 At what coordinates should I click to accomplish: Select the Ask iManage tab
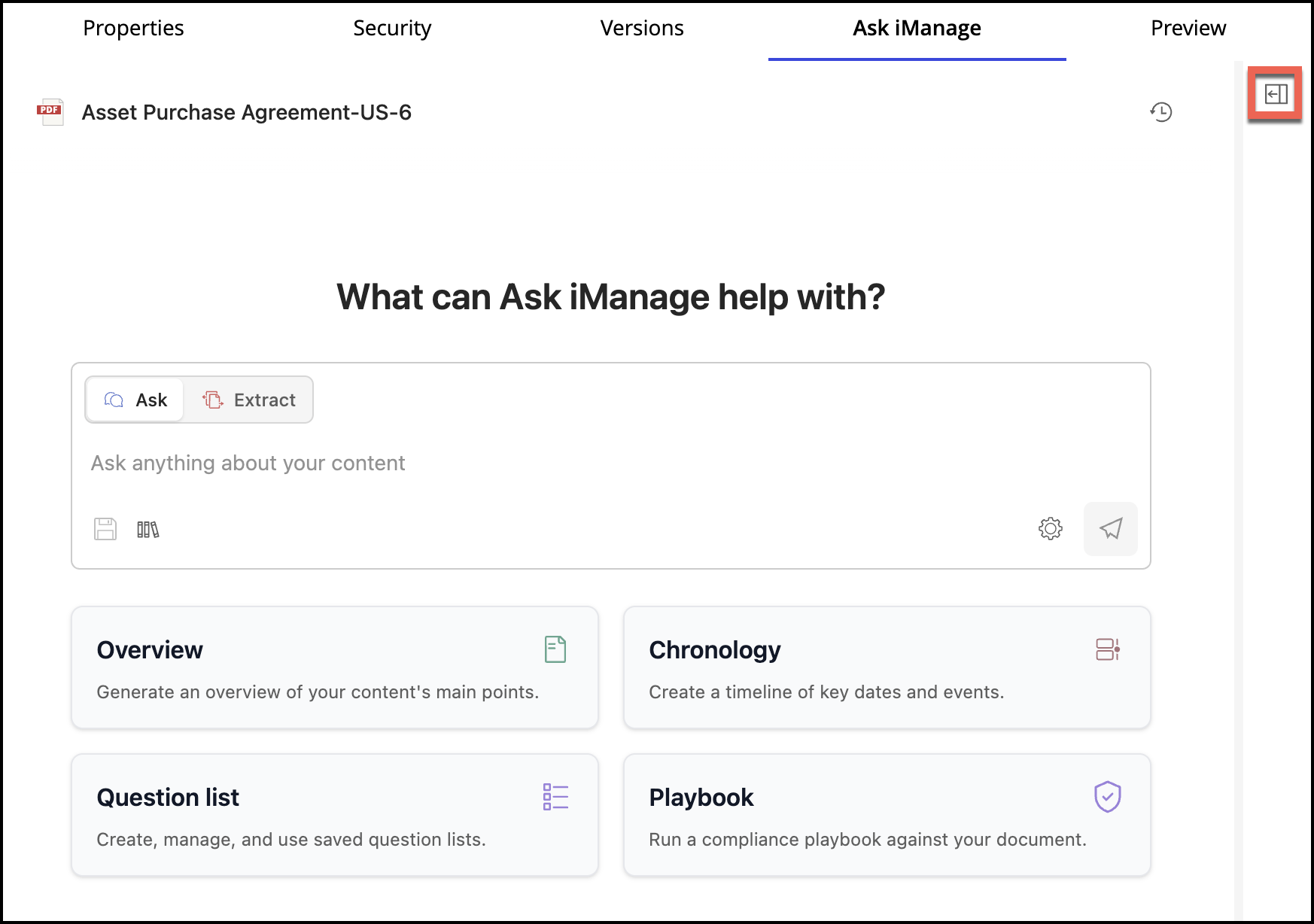pos(917,29)
